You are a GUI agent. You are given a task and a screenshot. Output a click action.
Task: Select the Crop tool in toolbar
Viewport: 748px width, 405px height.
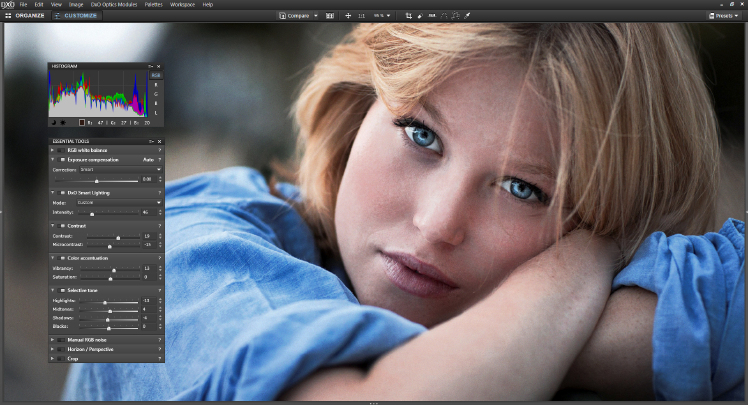click(409, 16)
